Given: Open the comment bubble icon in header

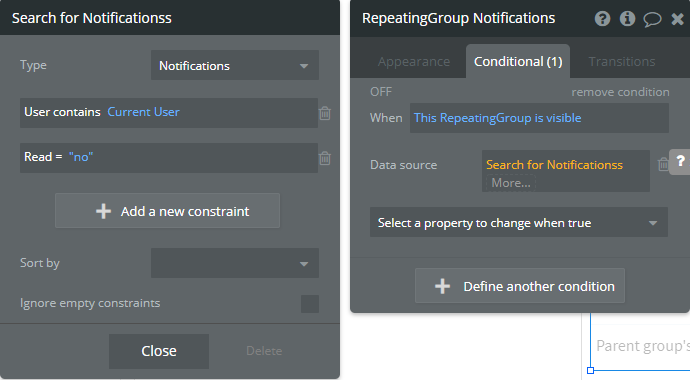Looking at the screenshot, I should pos(652,19).
